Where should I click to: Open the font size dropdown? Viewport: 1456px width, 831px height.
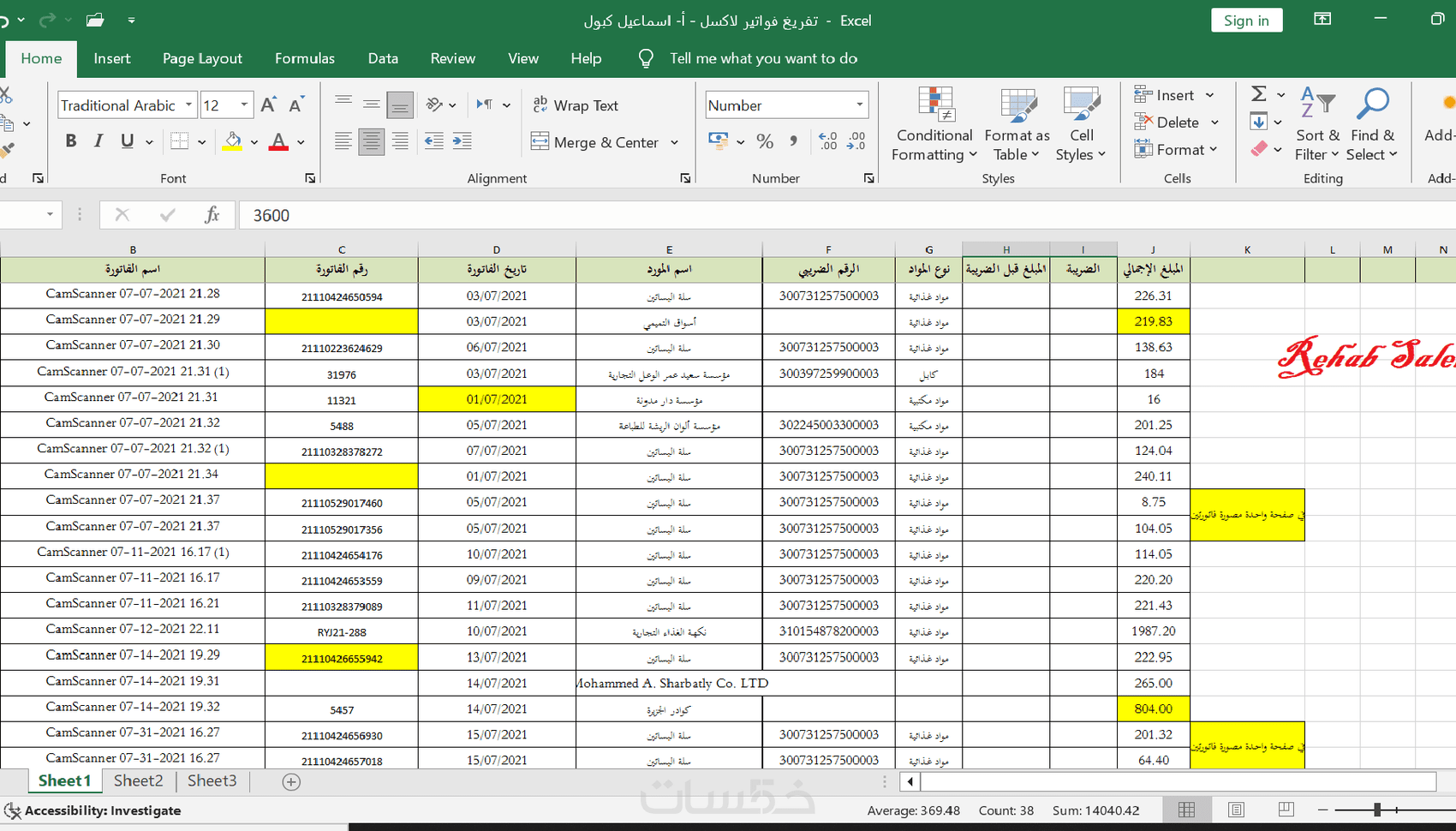pyautogui.click(x=244, y=105)
